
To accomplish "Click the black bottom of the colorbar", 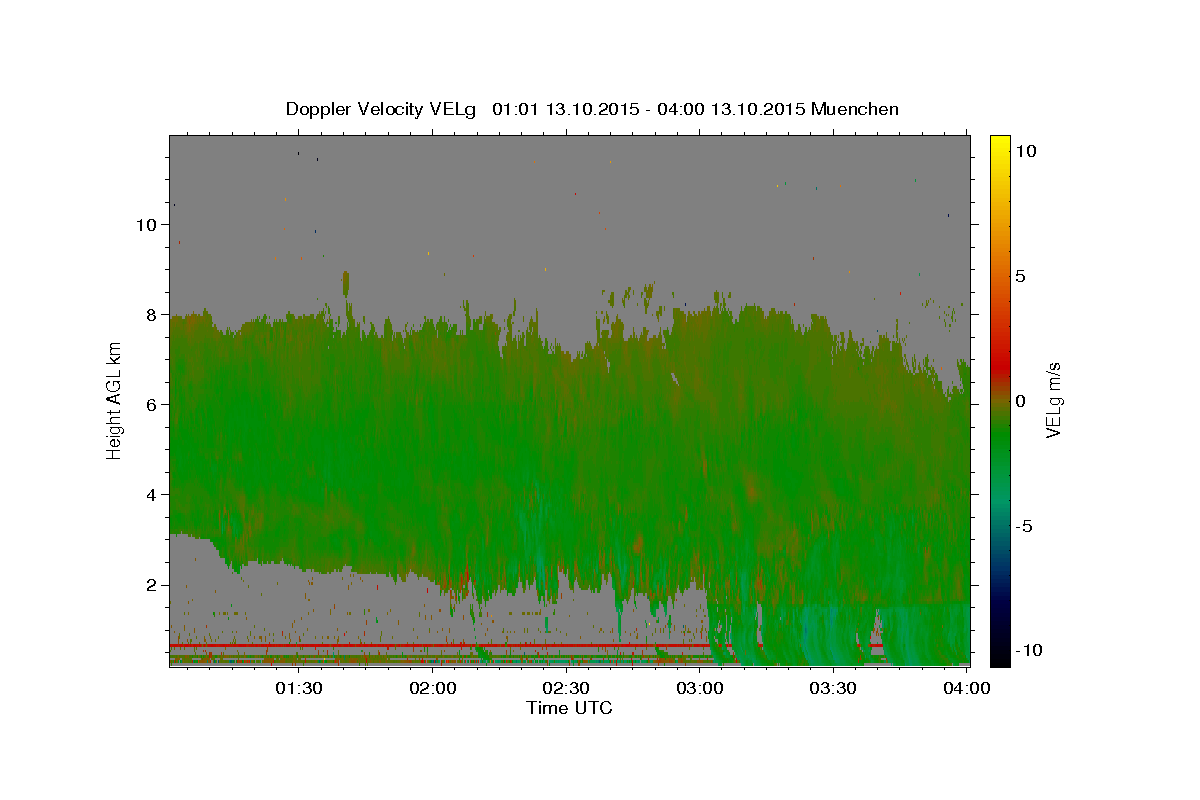I will click(x=999, y=655).
